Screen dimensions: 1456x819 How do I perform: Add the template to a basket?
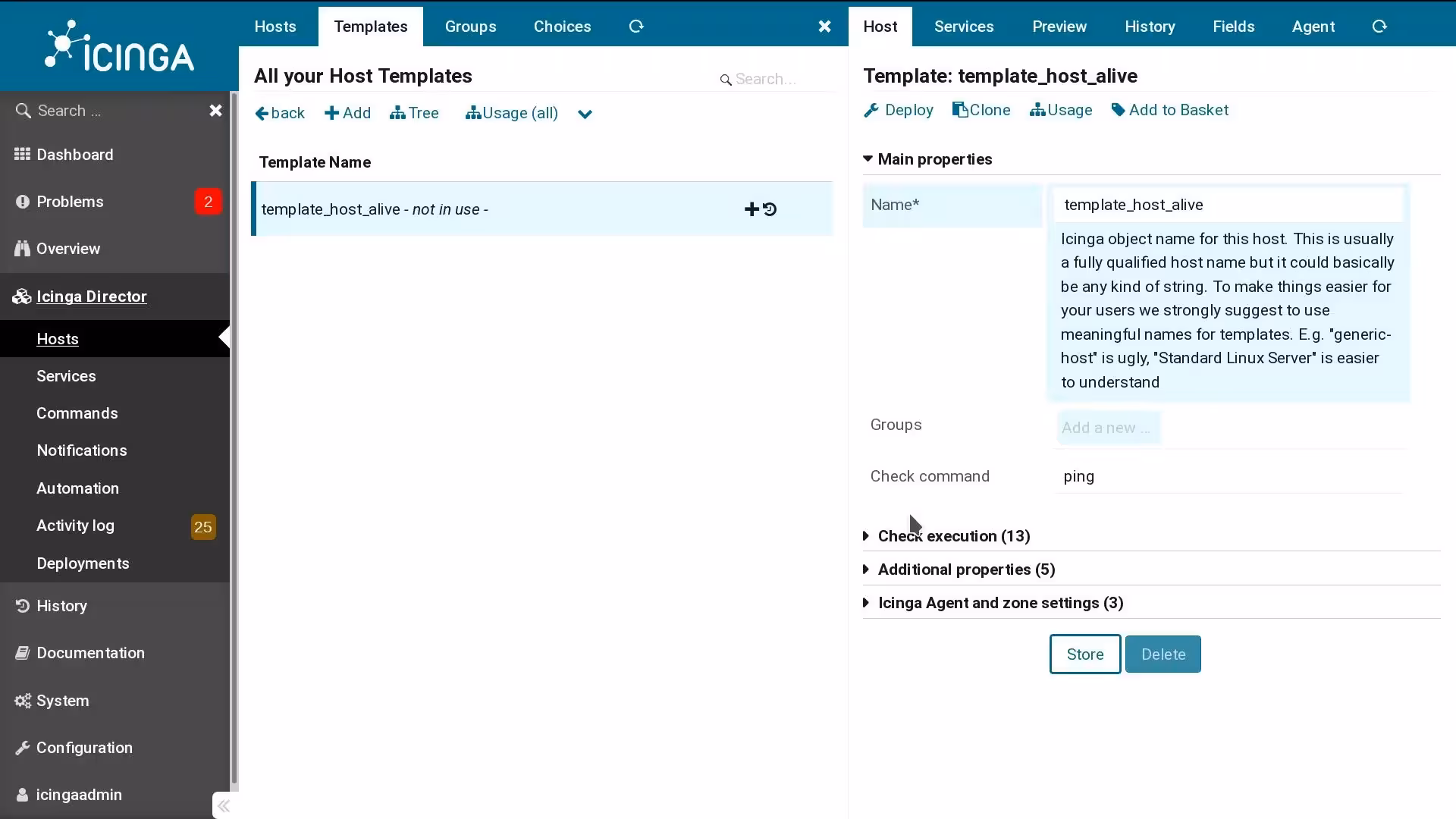coord(1169,111)
